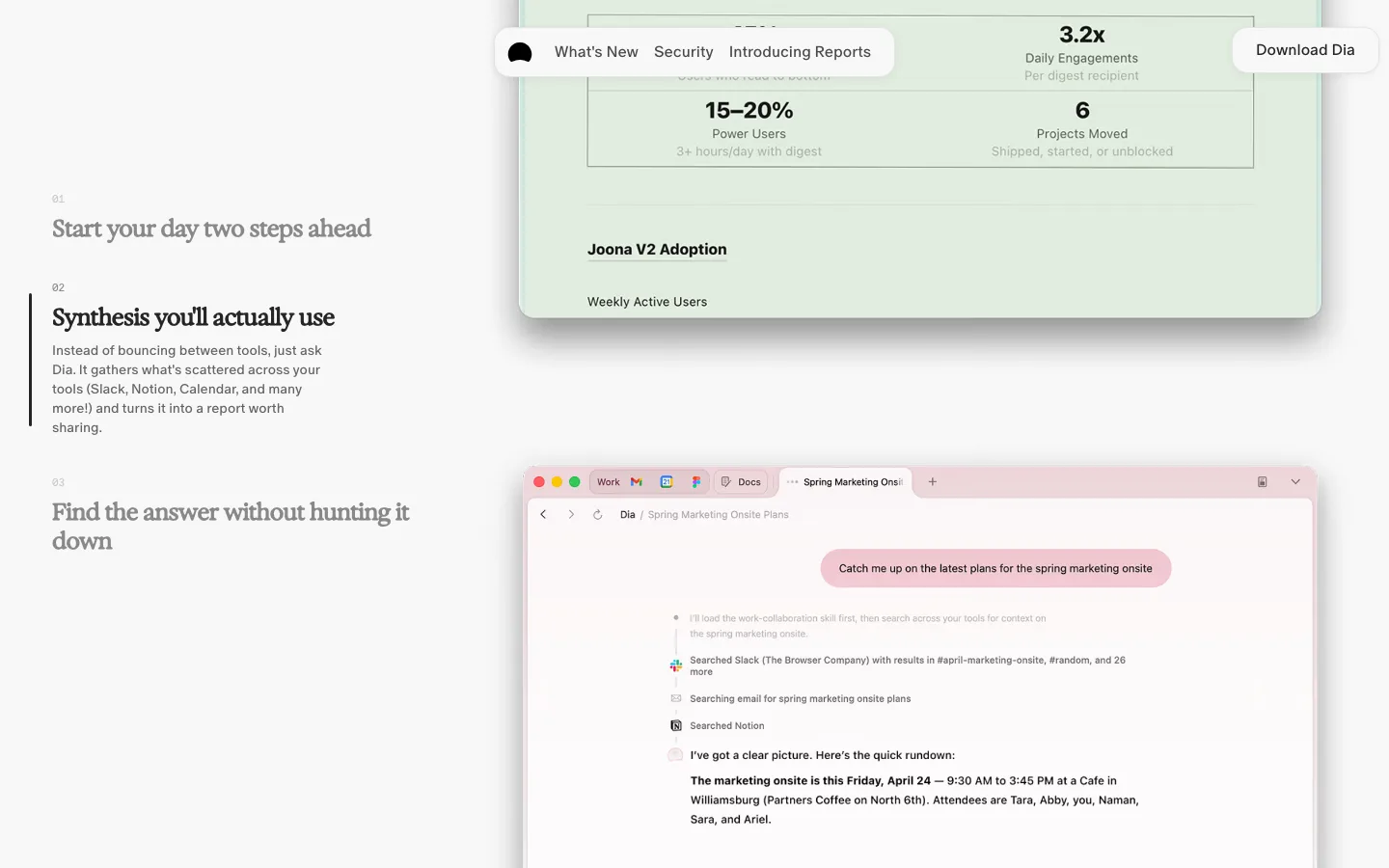The image size is (1389, 868).
Task: Click the 'Catch me up' chat message bubble
Action: tap(995, 568)
